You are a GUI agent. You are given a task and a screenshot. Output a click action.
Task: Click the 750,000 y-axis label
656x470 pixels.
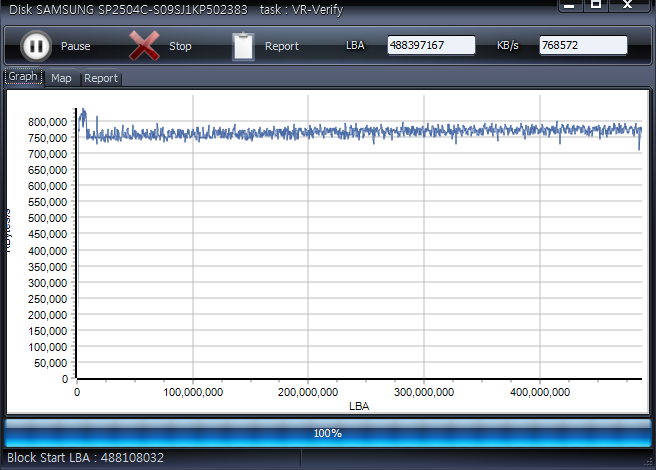(x=47, y=138)
